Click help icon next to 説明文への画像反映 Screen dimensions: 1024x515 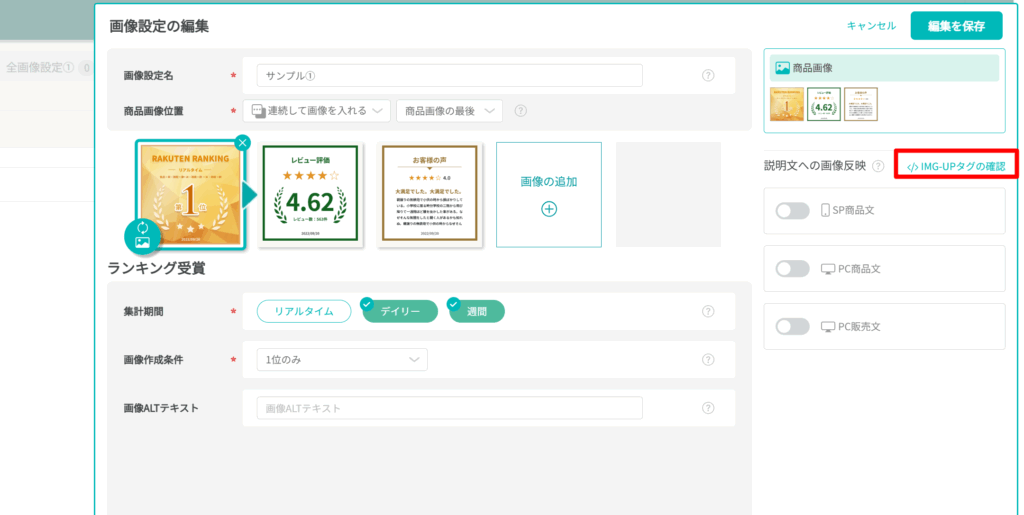[x=878, y=166]
